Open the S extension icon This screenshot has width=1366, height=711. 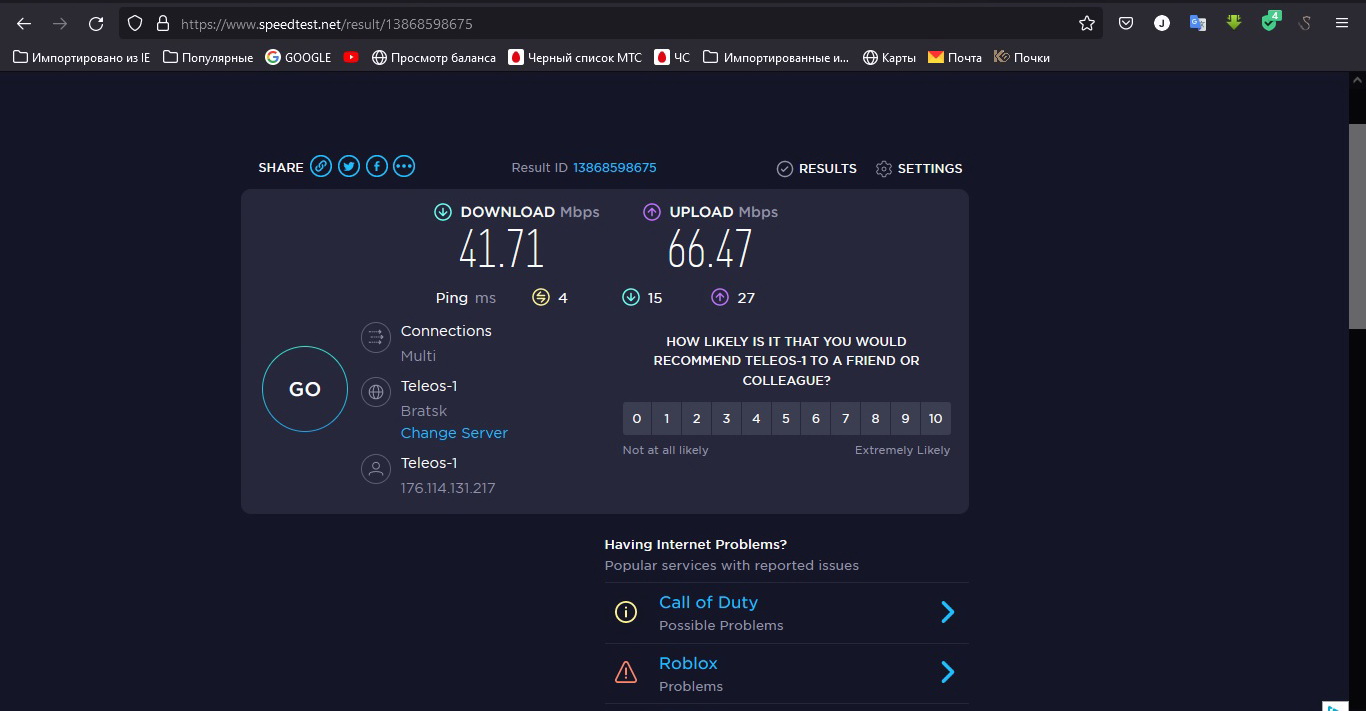(x=1305, y=23)
